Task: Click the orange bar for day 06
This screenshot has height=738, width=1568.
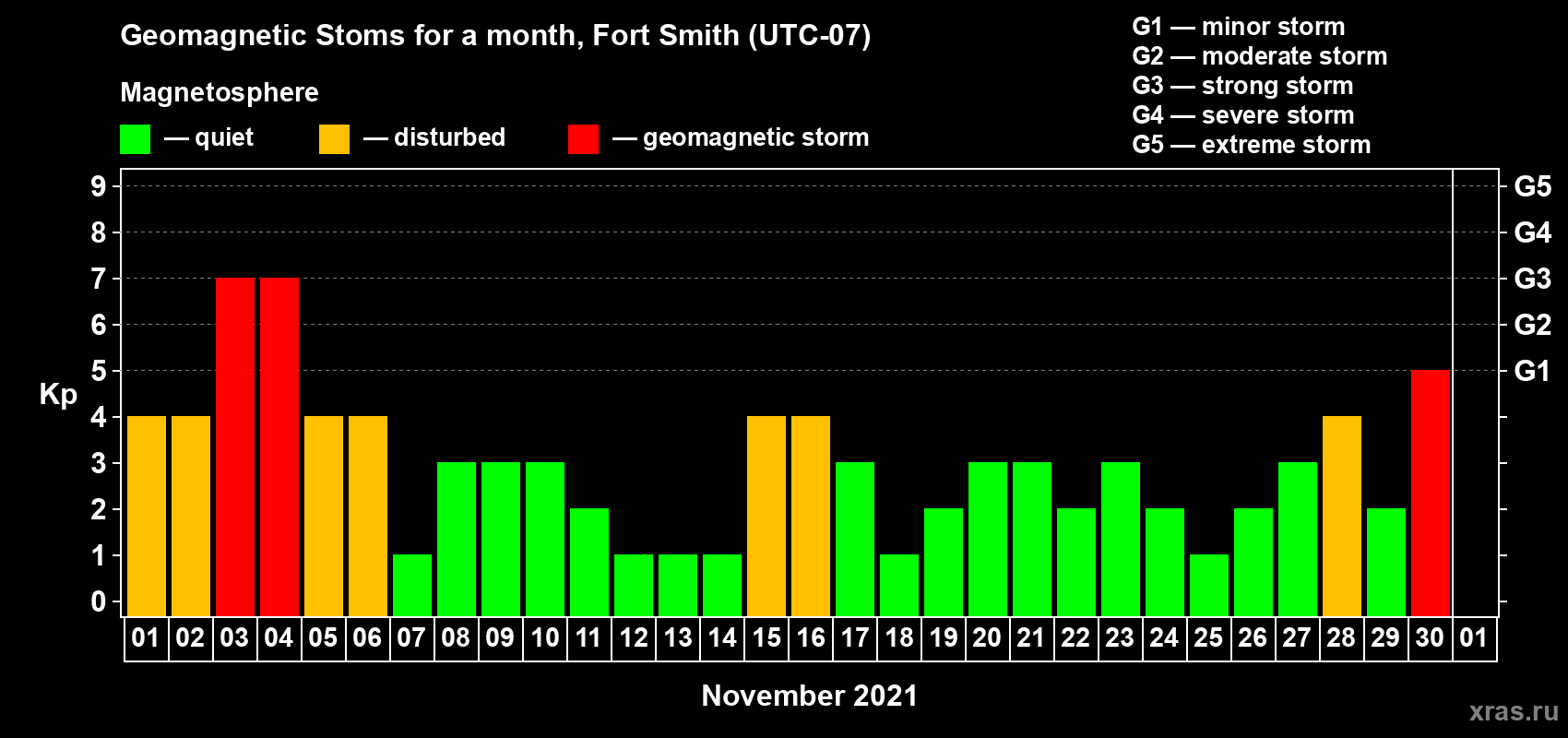Action: pos(368,517)
